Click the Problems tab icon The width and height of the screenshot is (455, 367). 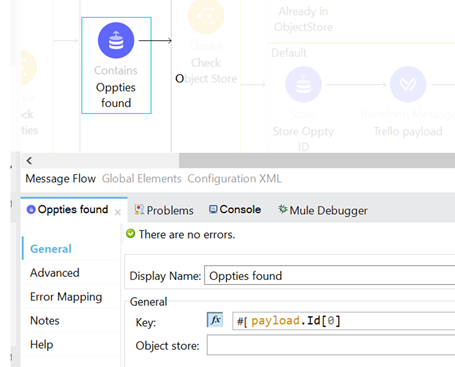[x=139, y=210]
